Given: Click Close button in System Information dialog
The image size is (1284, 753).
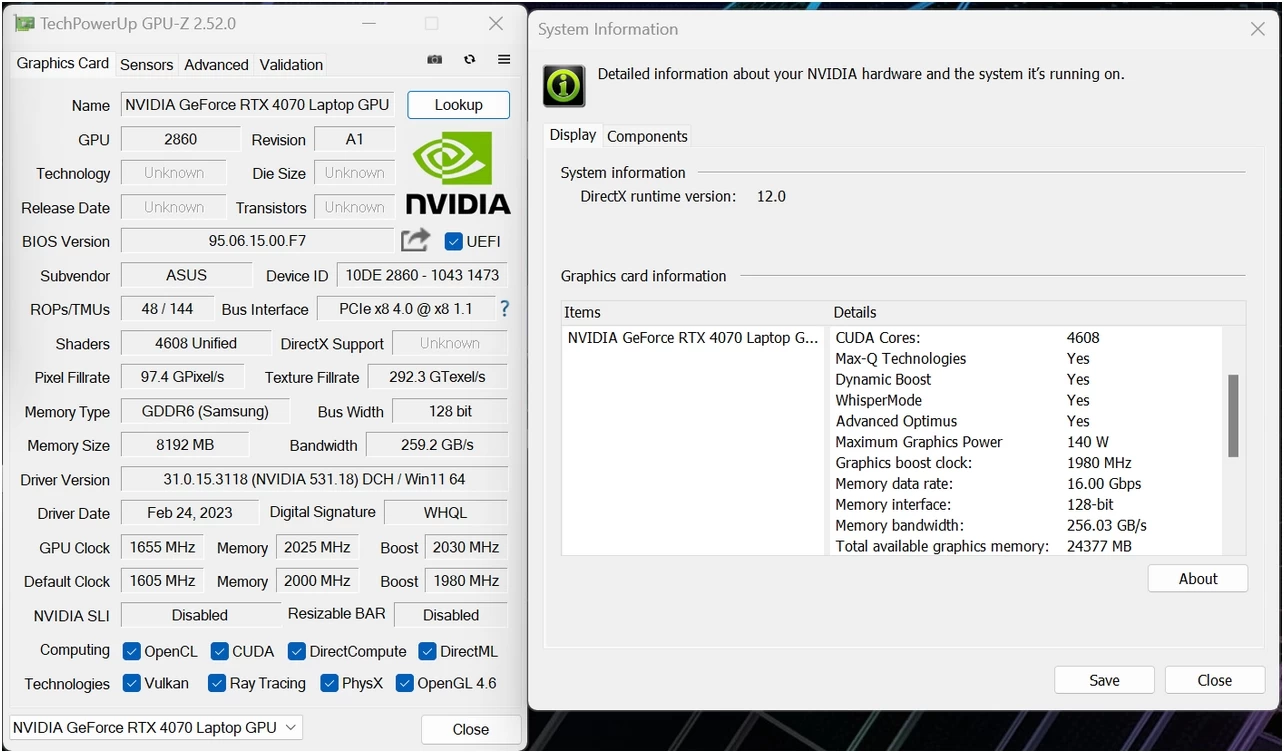Looking at the screenshot, I should pos(1215,680).
